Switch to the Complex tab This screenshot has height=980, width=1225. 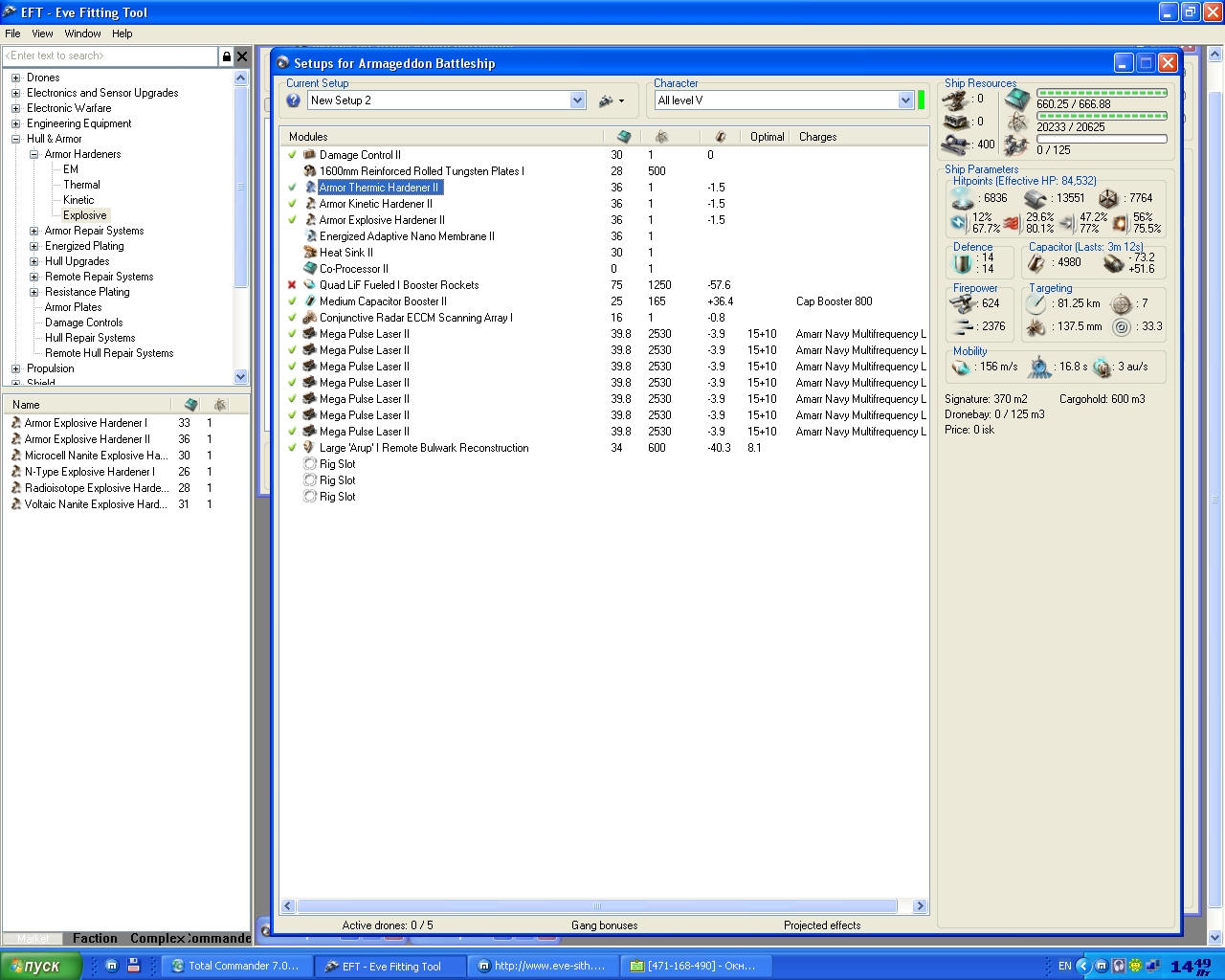pyautogui.click(x=157, y=938)
